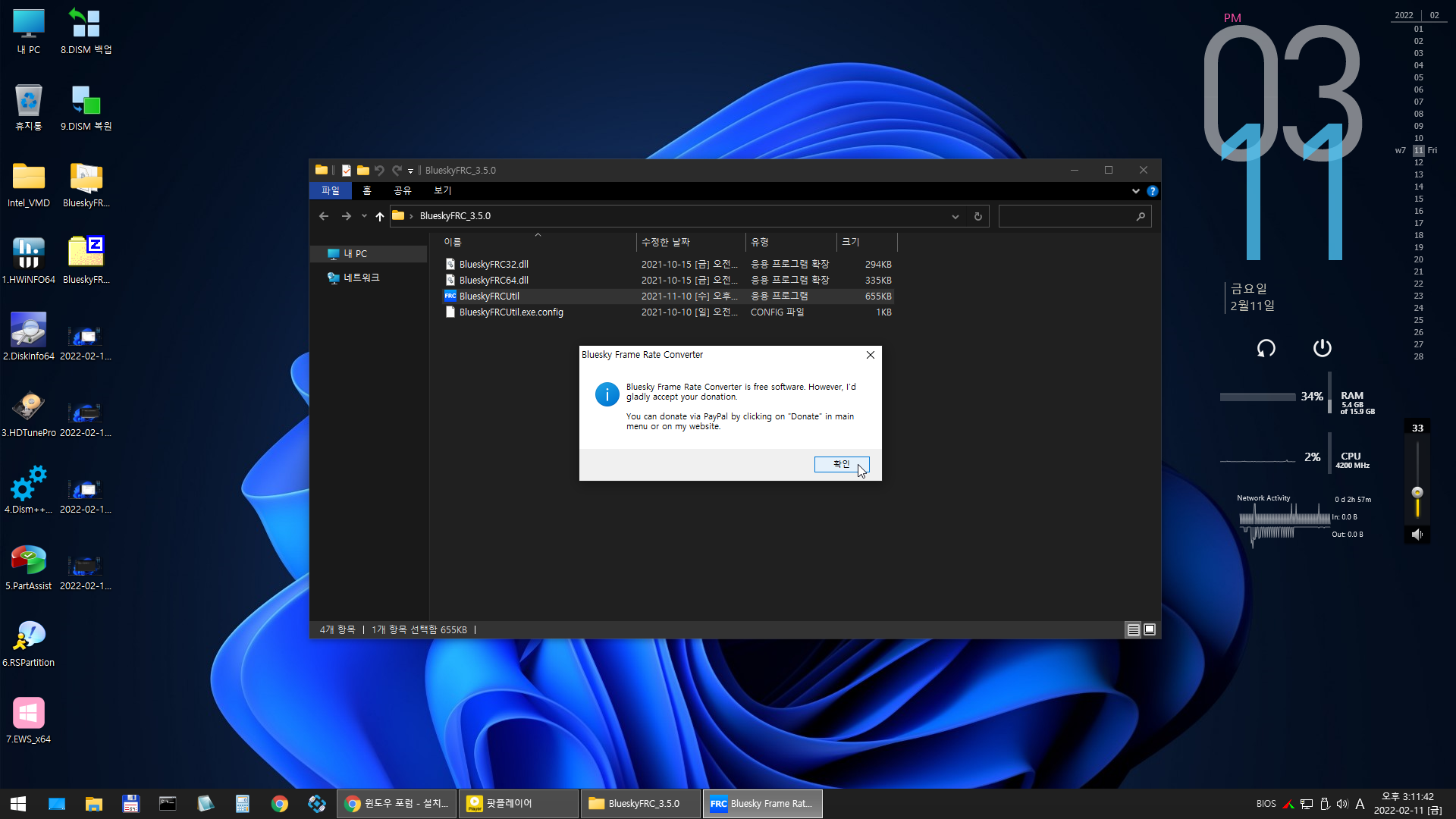Click the BlueskyFRC_3.5.0 address bar path
Image resolution: width=1456 pixels, height=819 pixels.
click(x=455, y=216)
